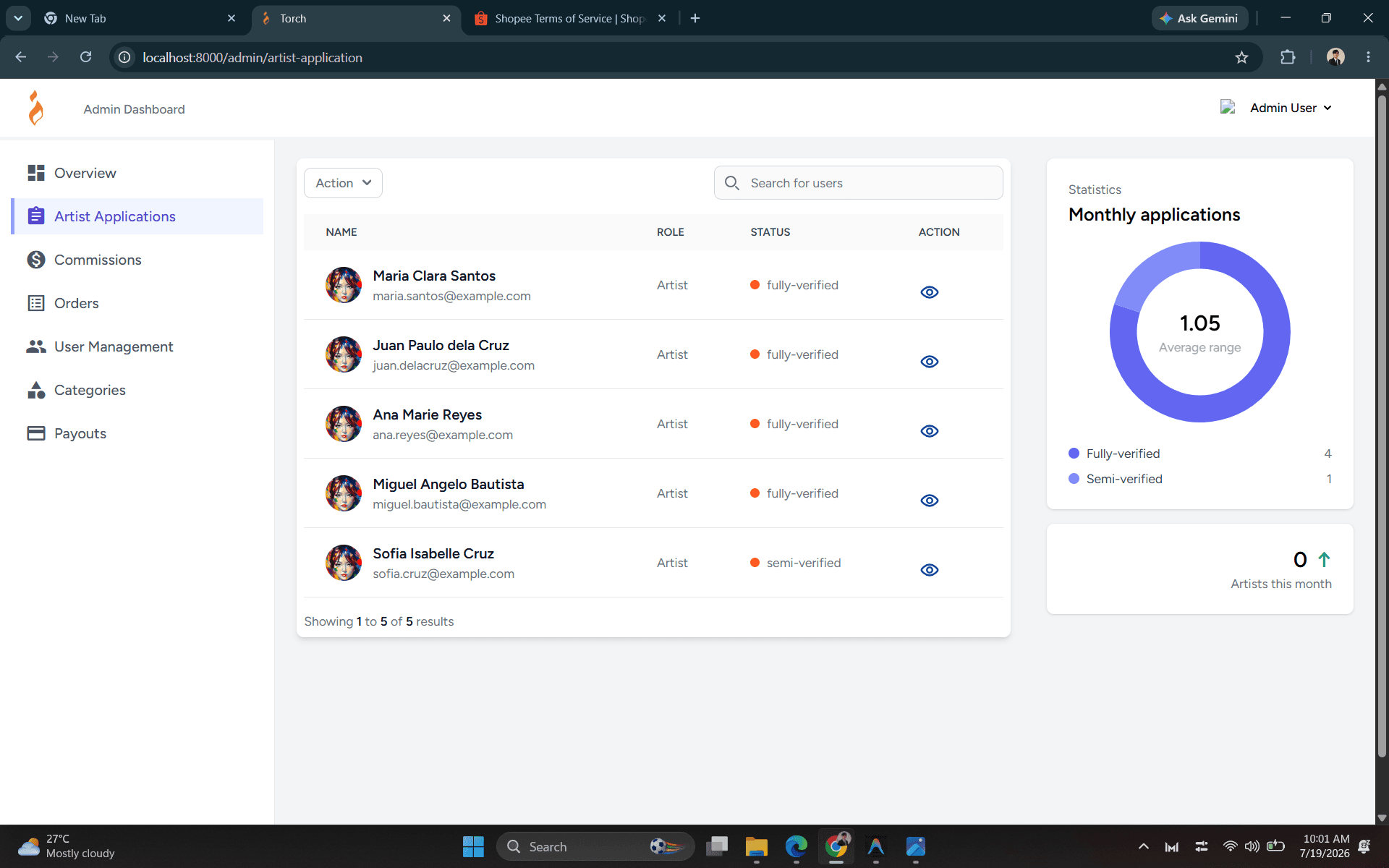The height and width of the screenshot is (868, 1389).
Task: Focus the Search for users field
Action: click(858, 183)
